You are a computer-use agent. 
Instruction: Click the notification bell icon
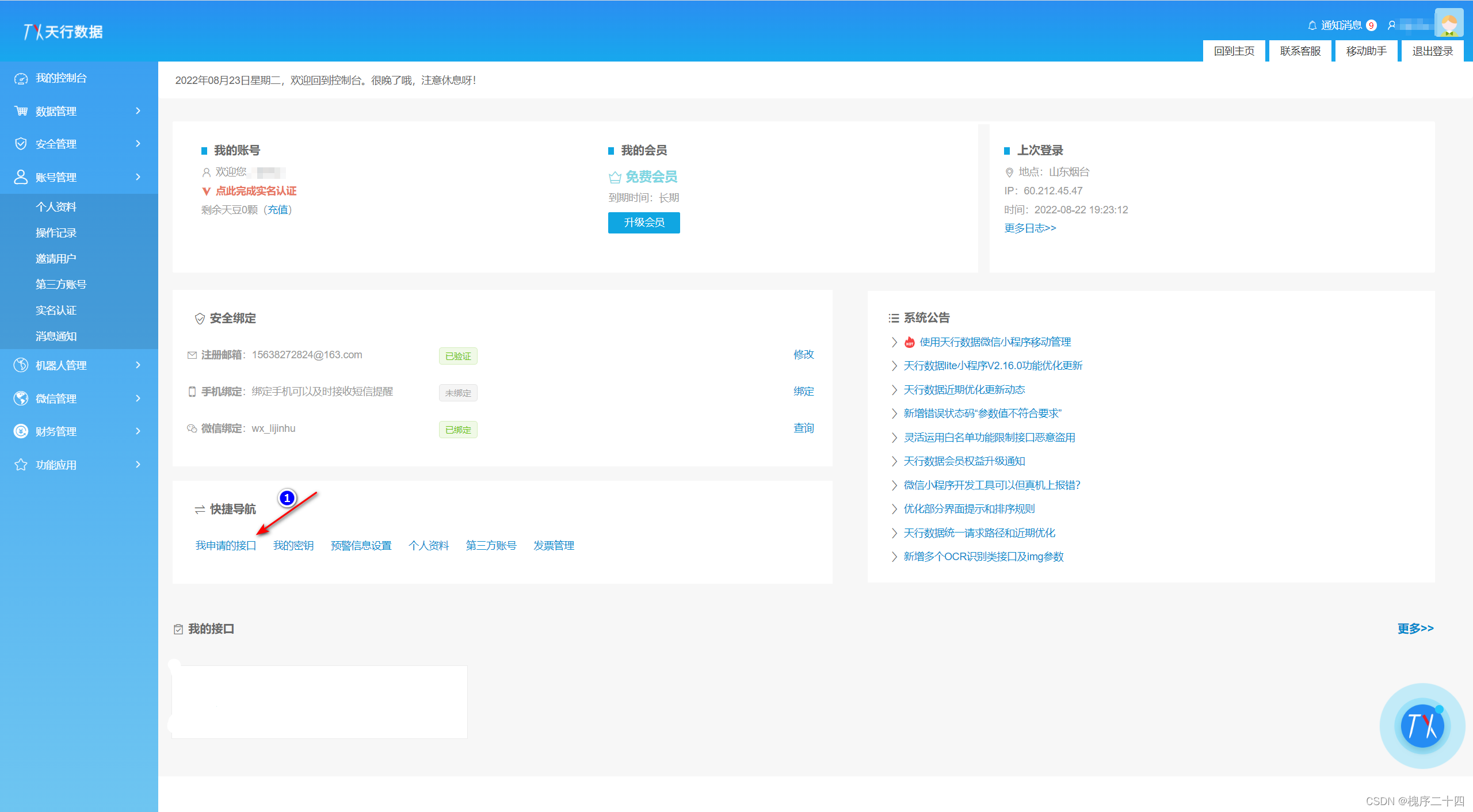1312,25
